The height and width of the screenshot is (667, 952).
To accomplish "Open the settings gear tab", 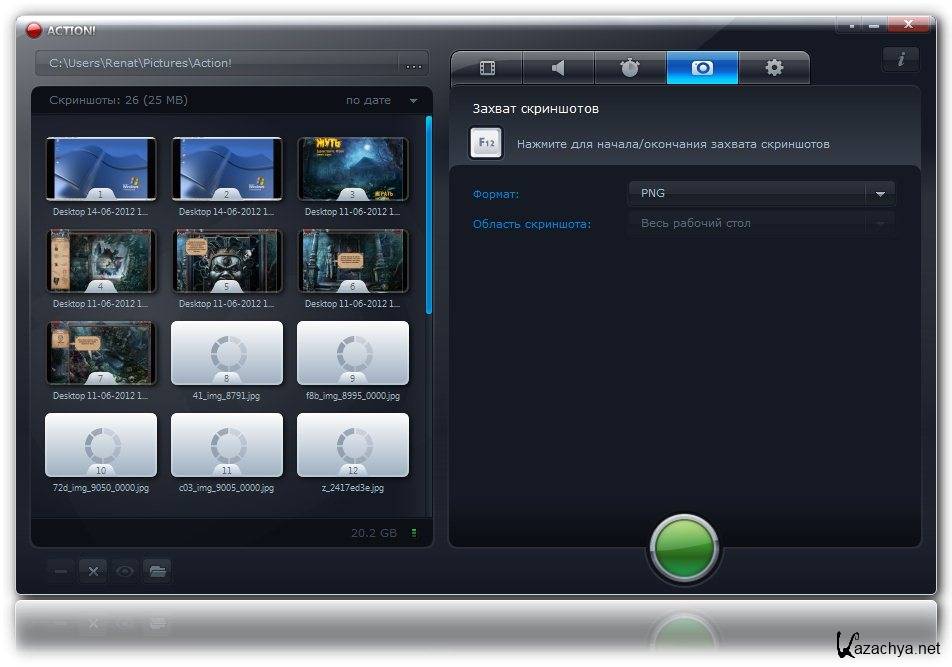I will 774,68.
